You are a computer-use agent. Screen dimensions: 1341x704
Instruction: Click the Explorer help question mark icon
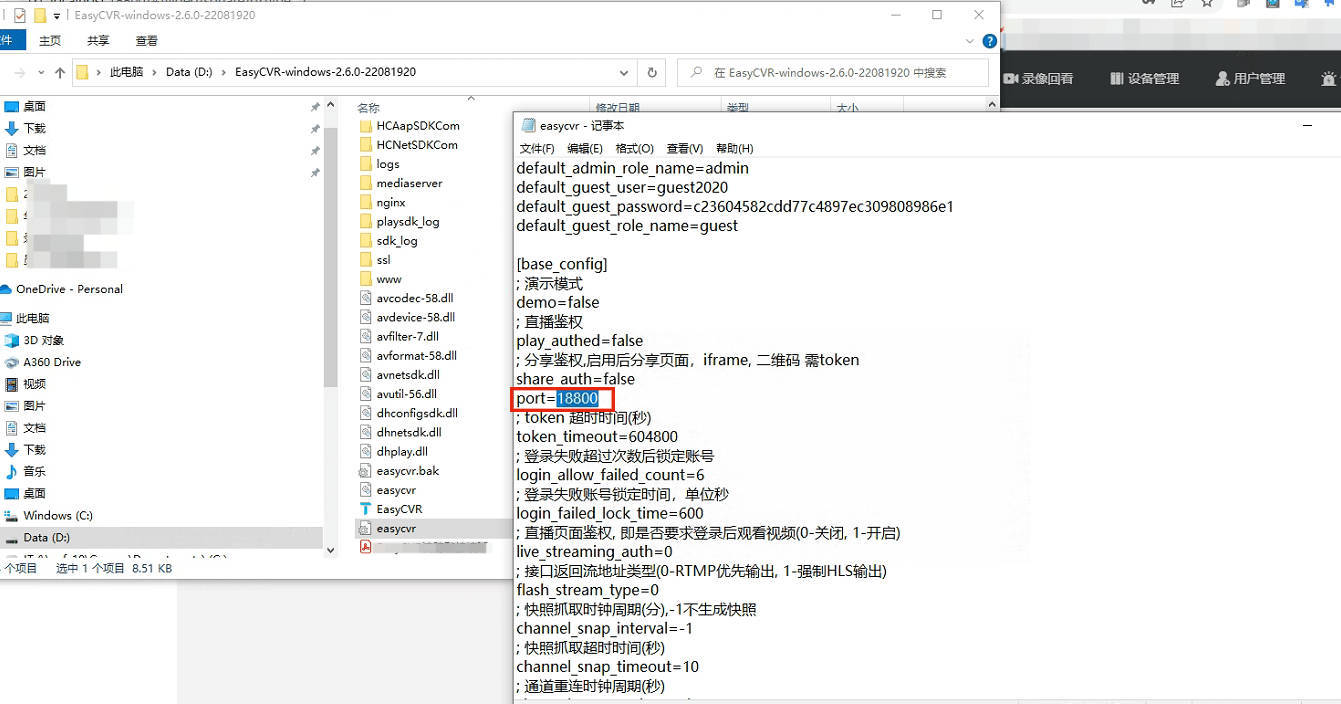(989, 41)
